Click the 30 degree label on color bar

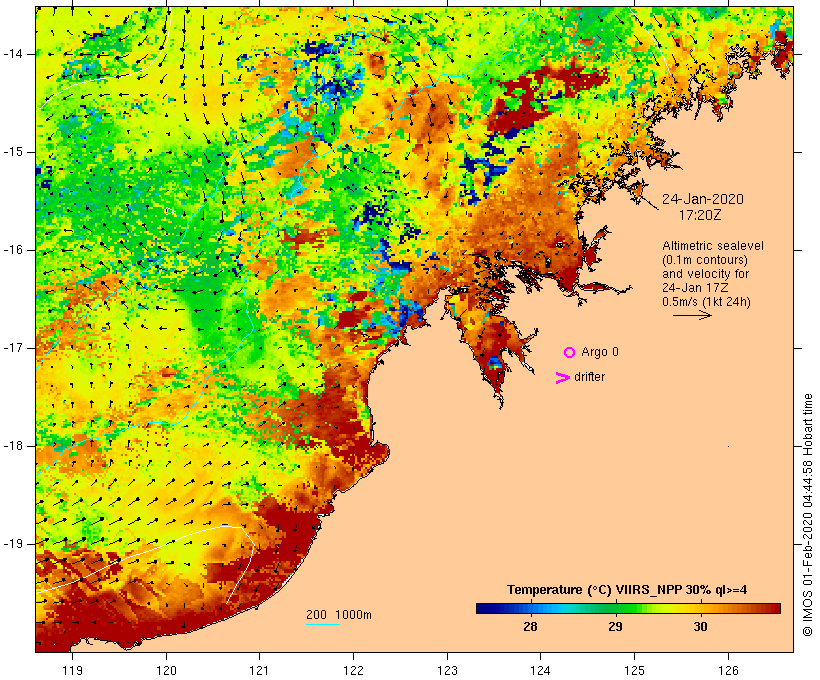click(x=701, y=627)
